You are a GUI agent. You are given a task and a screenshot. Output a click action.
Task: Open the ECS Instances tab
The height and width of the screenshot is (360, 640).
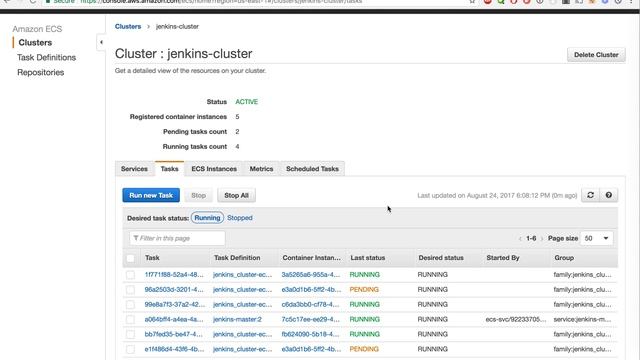pyautogui.click(x=214, y=169)
